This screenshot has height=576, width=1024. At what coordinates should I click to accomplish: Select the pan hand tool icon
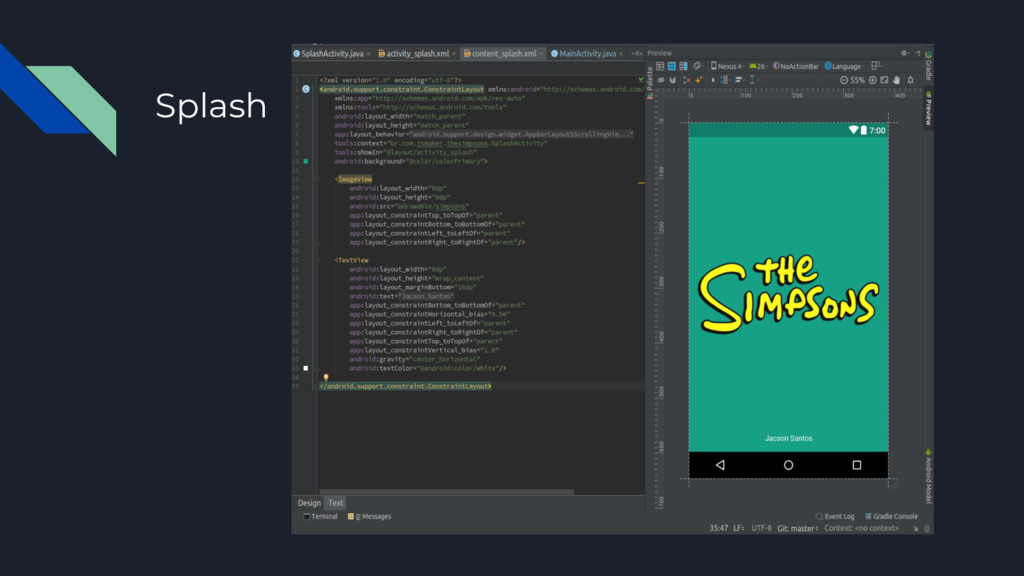[x=897, y=80]
